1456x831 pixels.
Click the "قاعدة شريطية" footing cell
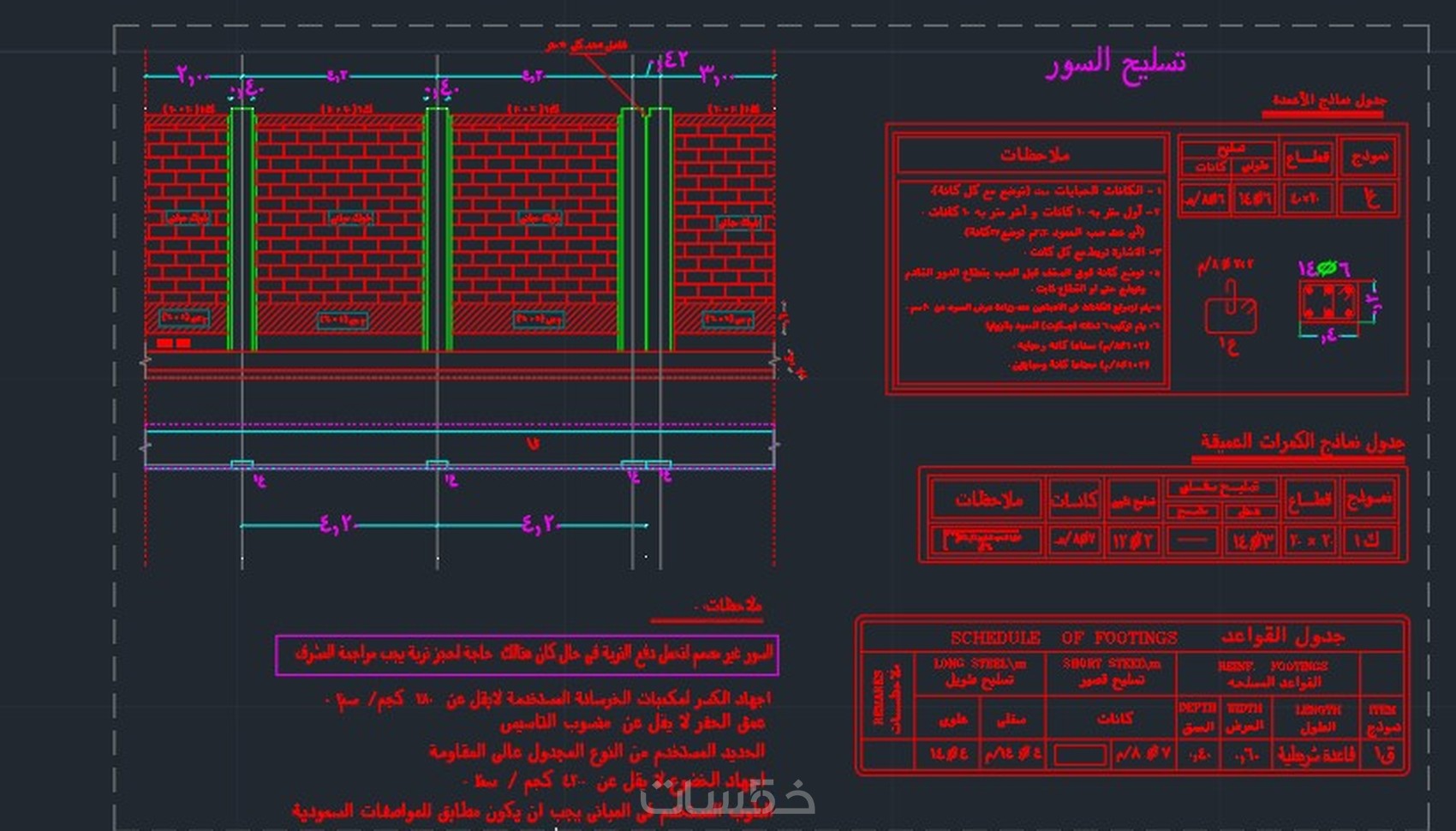click(1316, 756)
